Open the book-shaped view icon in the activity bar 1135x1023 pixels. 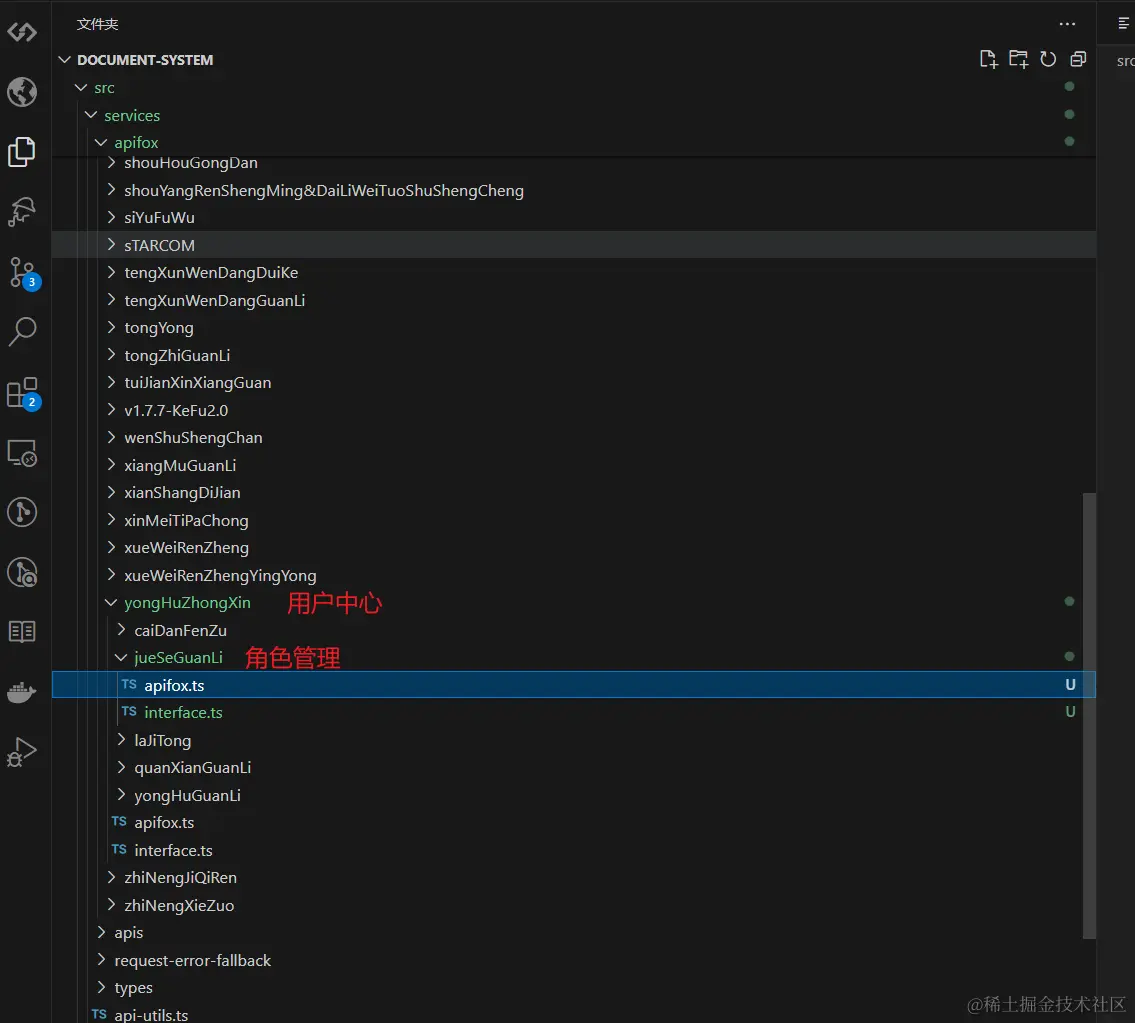click(x=22, y=631)
